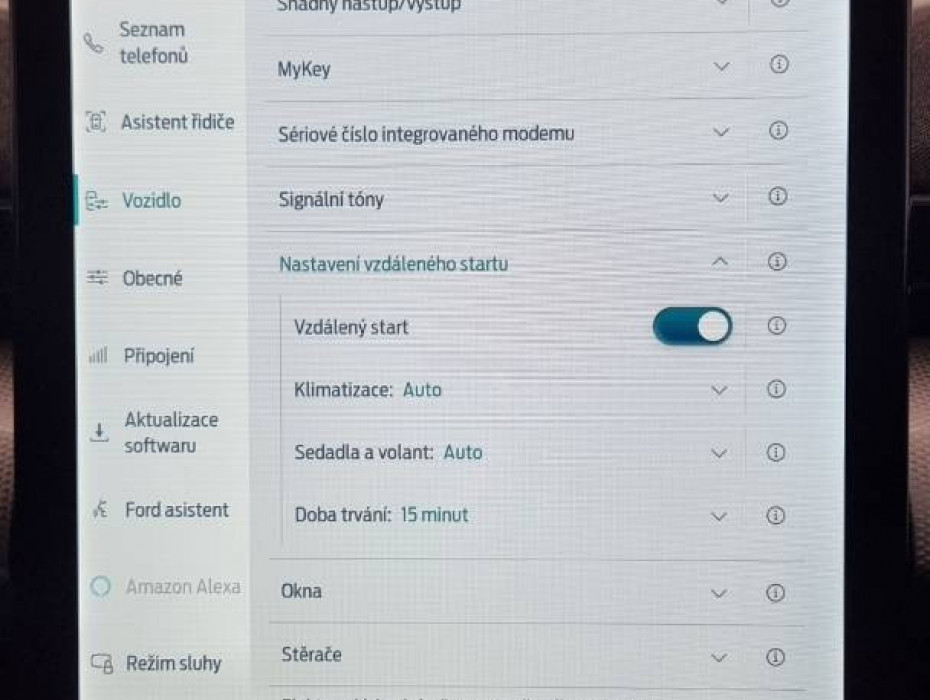Open Doba trvání 15 minut dropdown
This screenshot has height=700, width=930.
tap(719, 516)
